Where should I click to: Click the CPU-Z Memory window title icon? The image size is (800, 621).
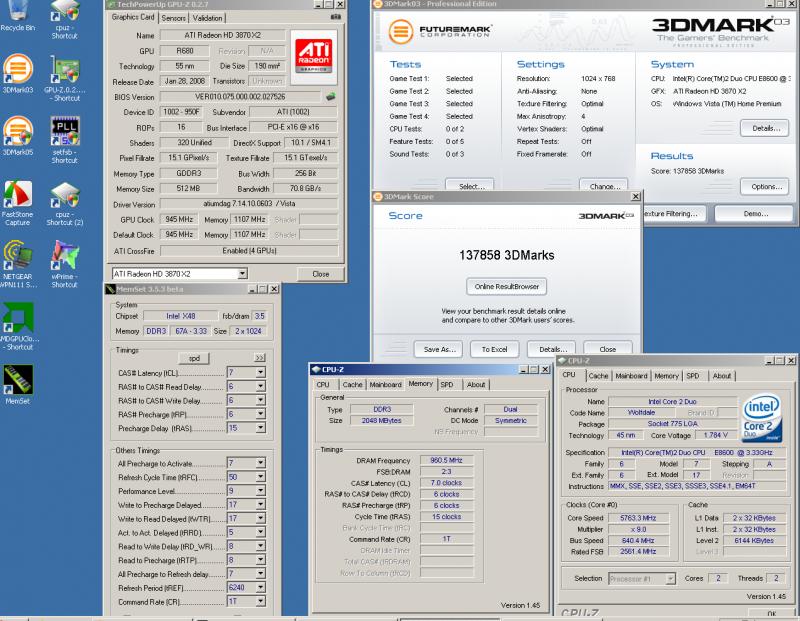(316, 369)
